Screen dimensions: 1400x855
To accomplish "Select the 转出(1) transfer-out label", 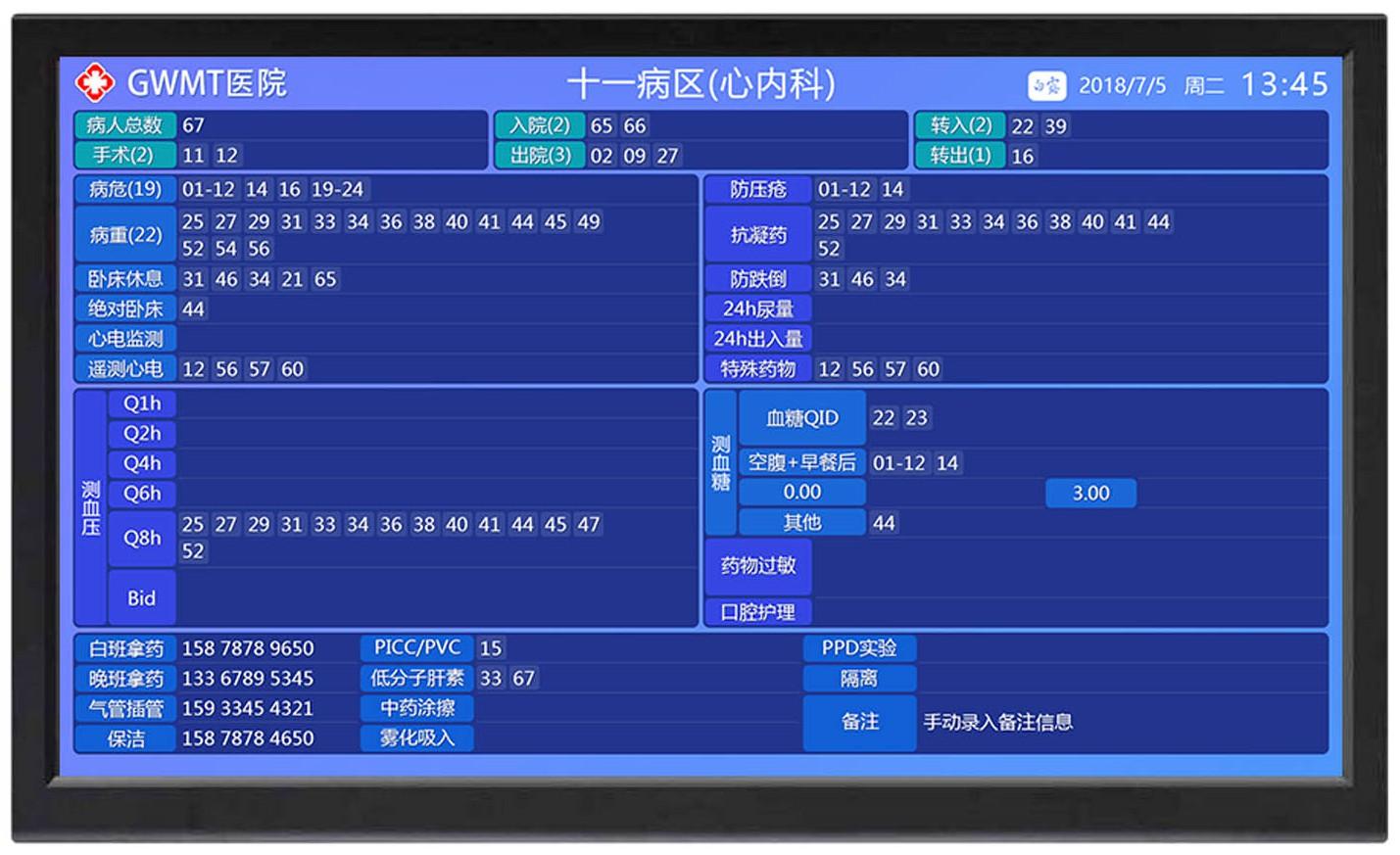I will pos(960,155).
